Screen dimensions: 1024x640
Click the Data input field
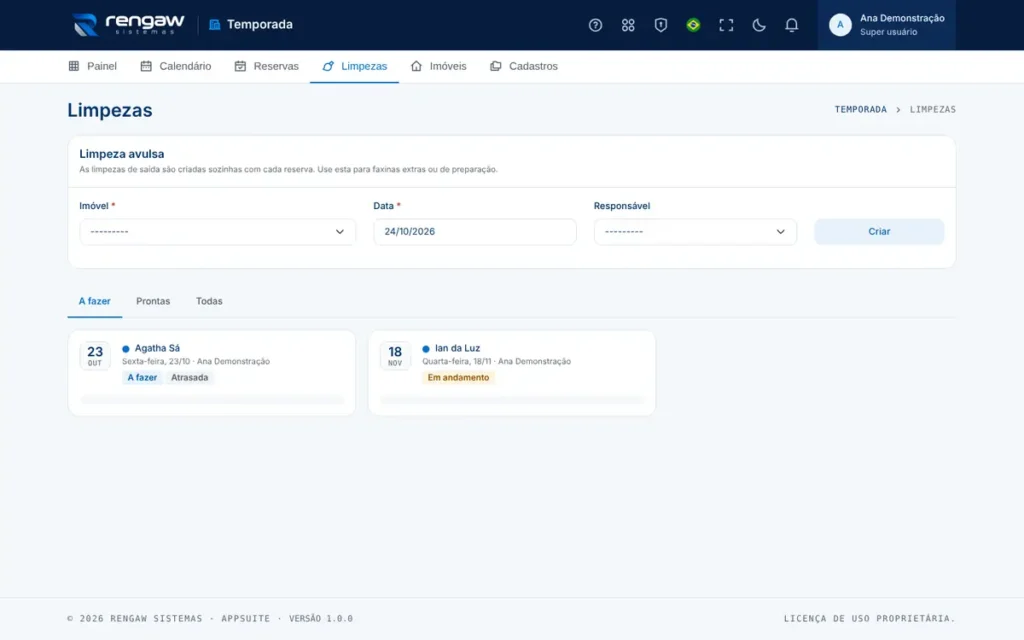pyautogui.click(x=475, y=232)
